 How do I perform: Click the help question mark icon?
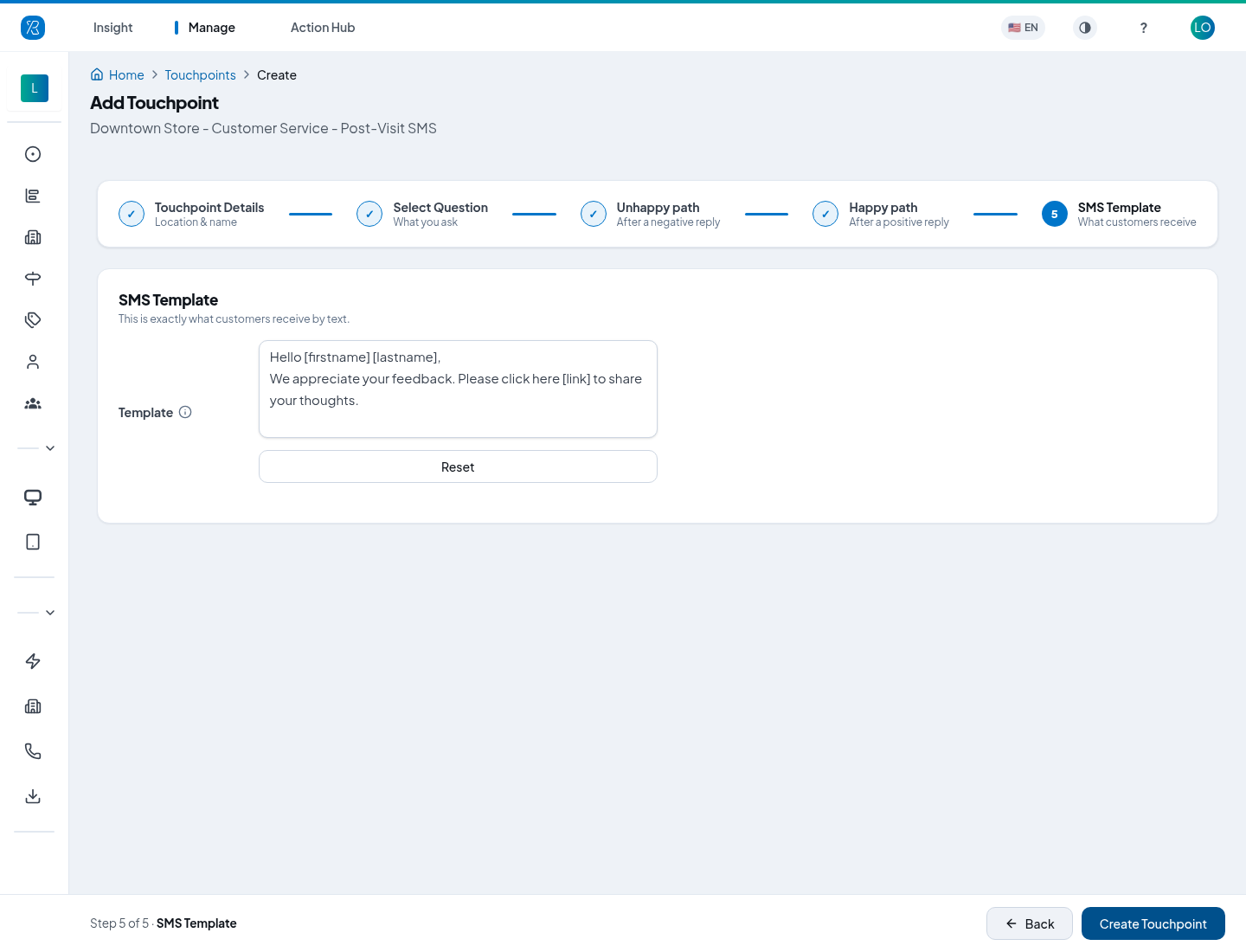tap(1144, 28)
